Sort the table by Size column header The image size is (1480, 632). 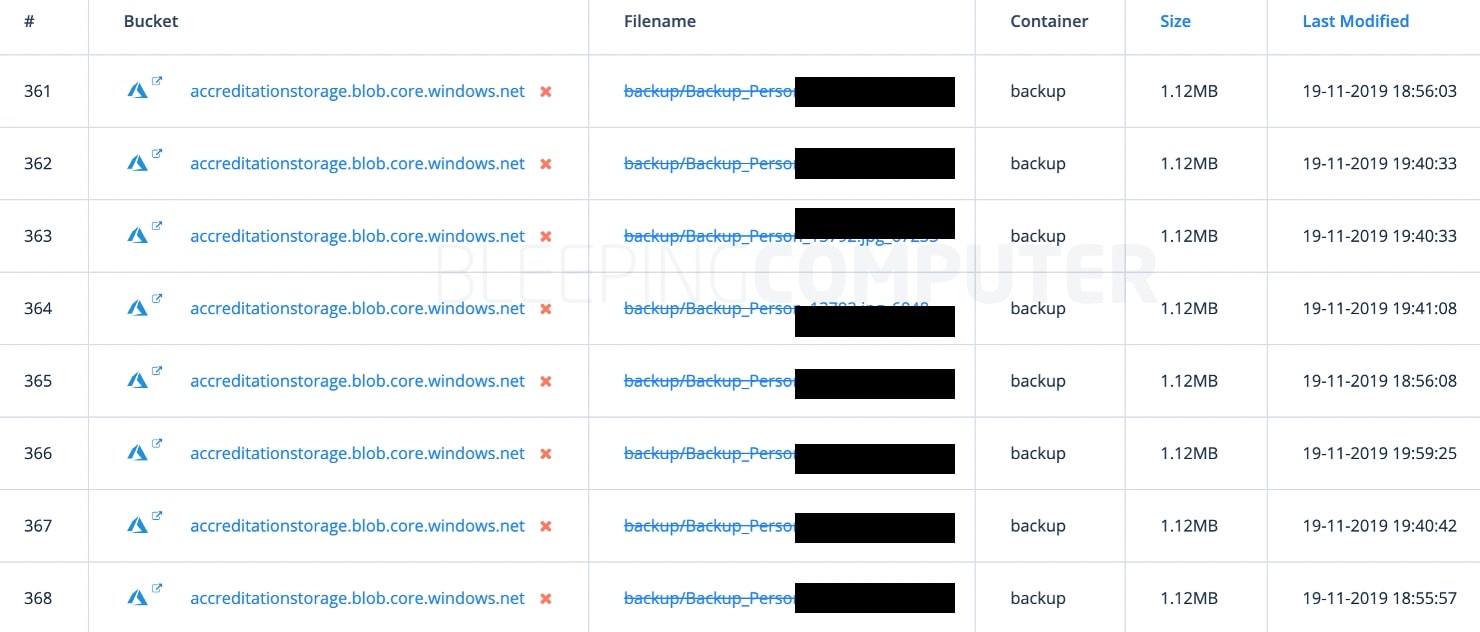1175,21
